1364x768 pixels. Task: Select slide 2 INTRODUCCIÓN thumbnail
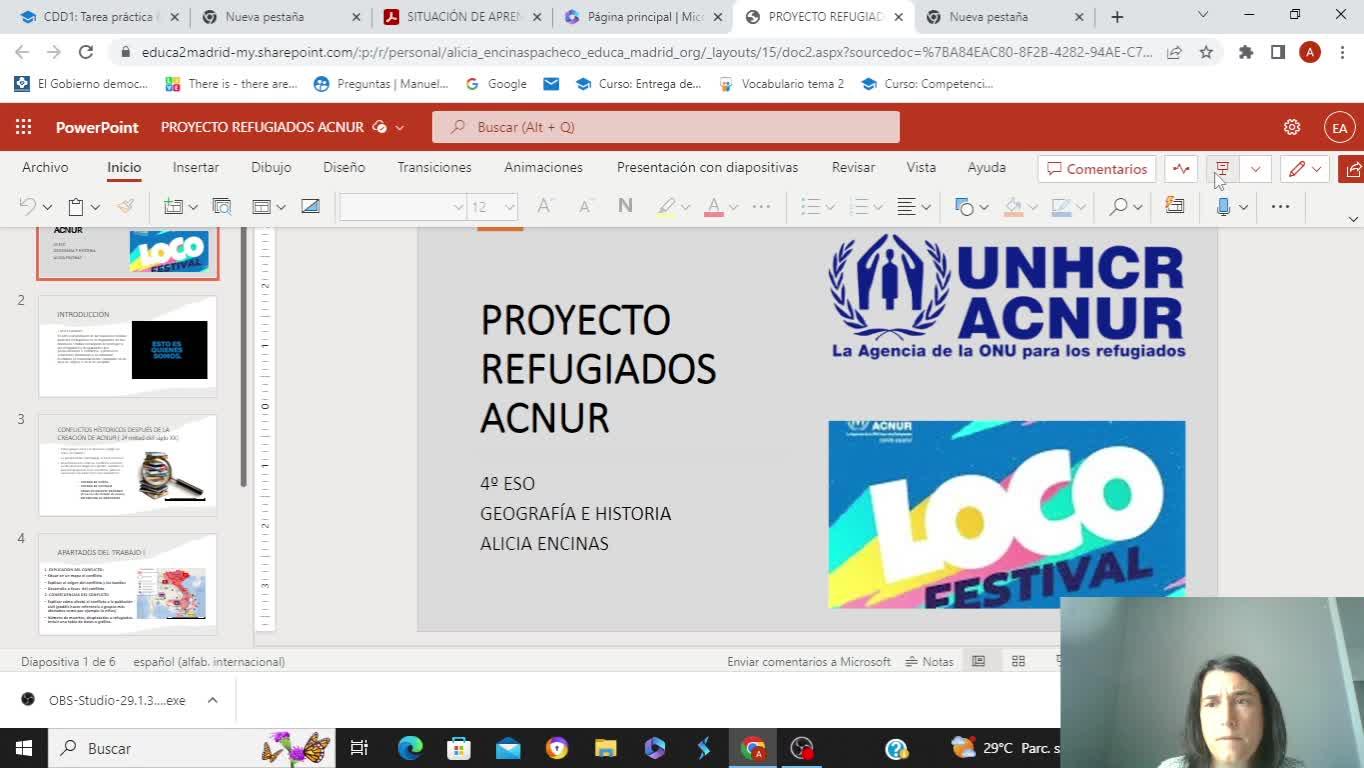click(128, 347)
